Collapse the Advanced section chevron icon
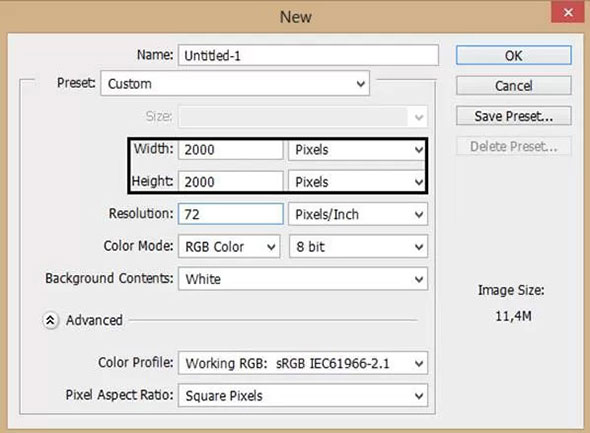Image resolution: width=590 pixels, height=433 pixels. tap(50, 321)
